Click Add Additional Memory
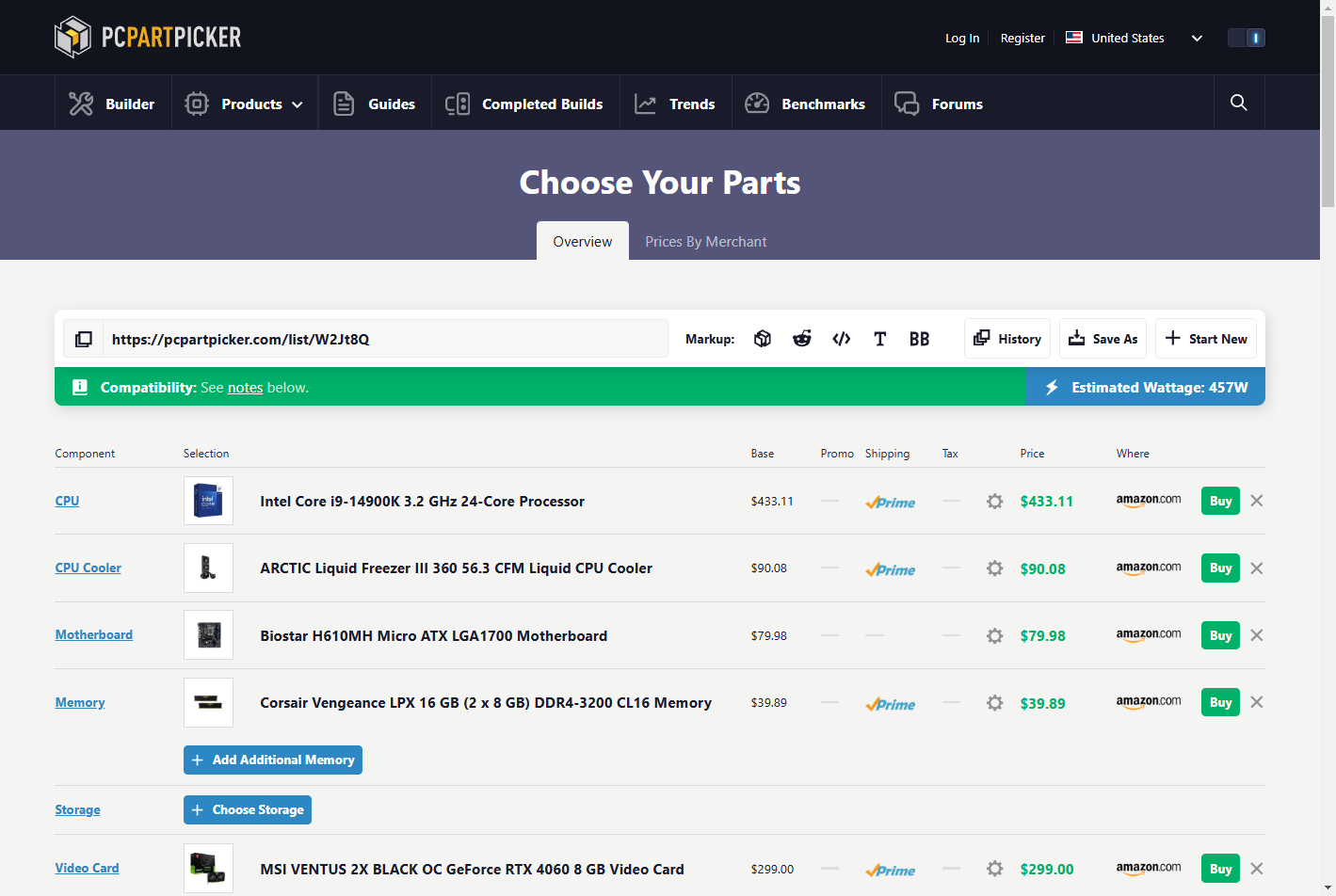Viewport: 1336px width, 896px height. coord(273,760)
